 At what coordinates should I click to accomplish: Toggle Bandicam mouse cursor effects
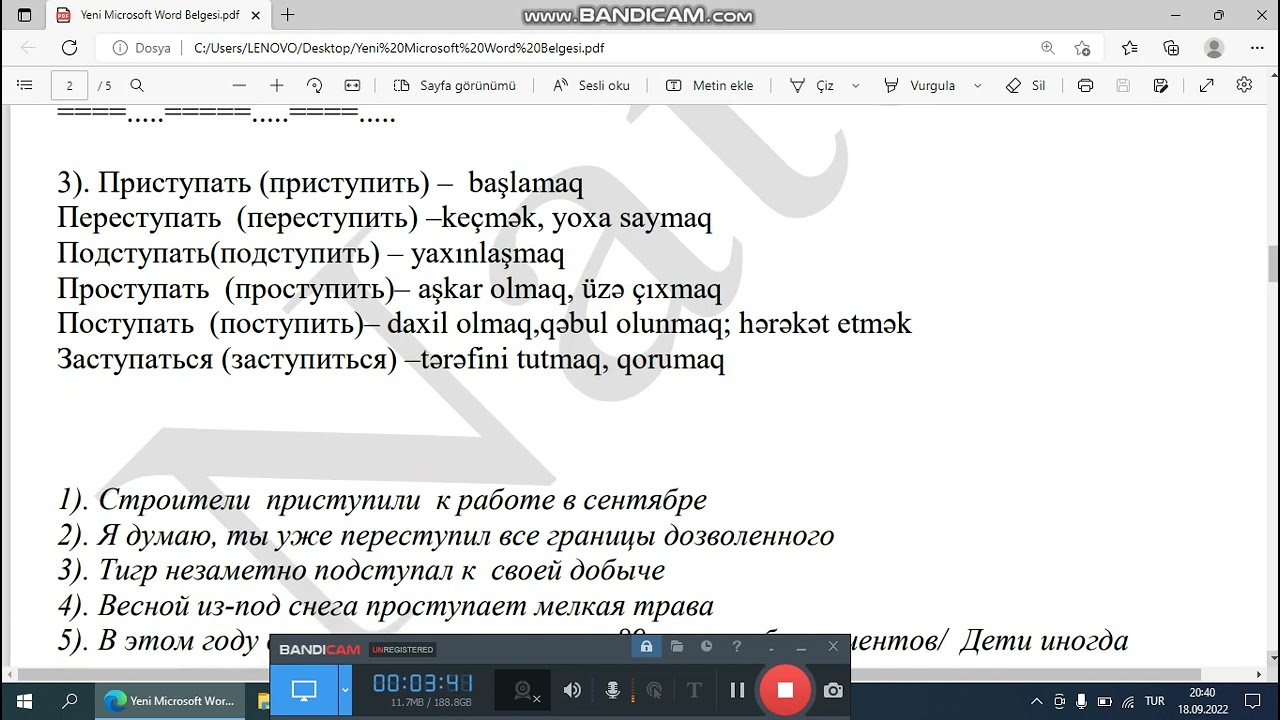(x=654, y=690)
